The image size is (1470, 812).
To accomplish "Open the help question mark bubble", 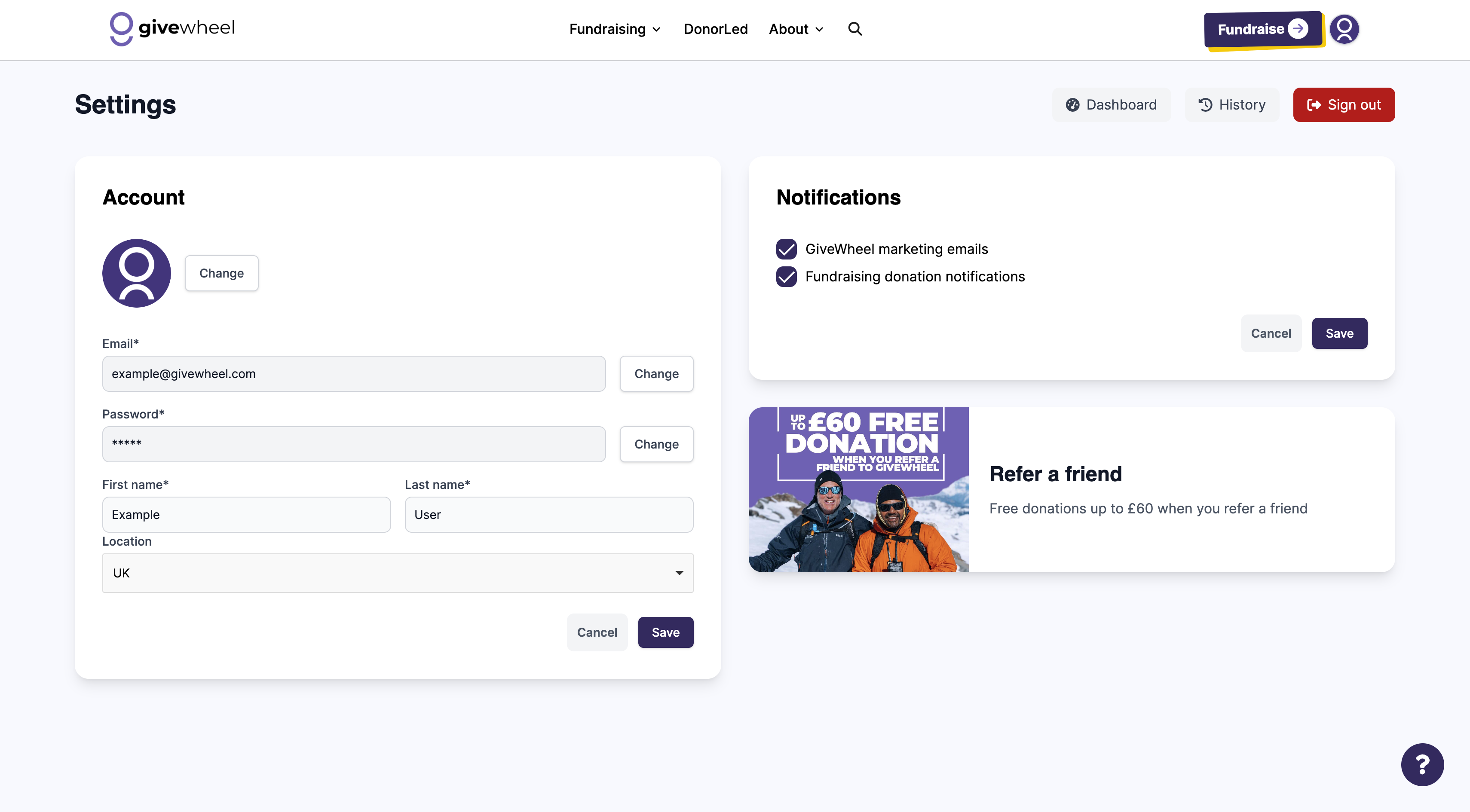I will (x=1421, y=764).
